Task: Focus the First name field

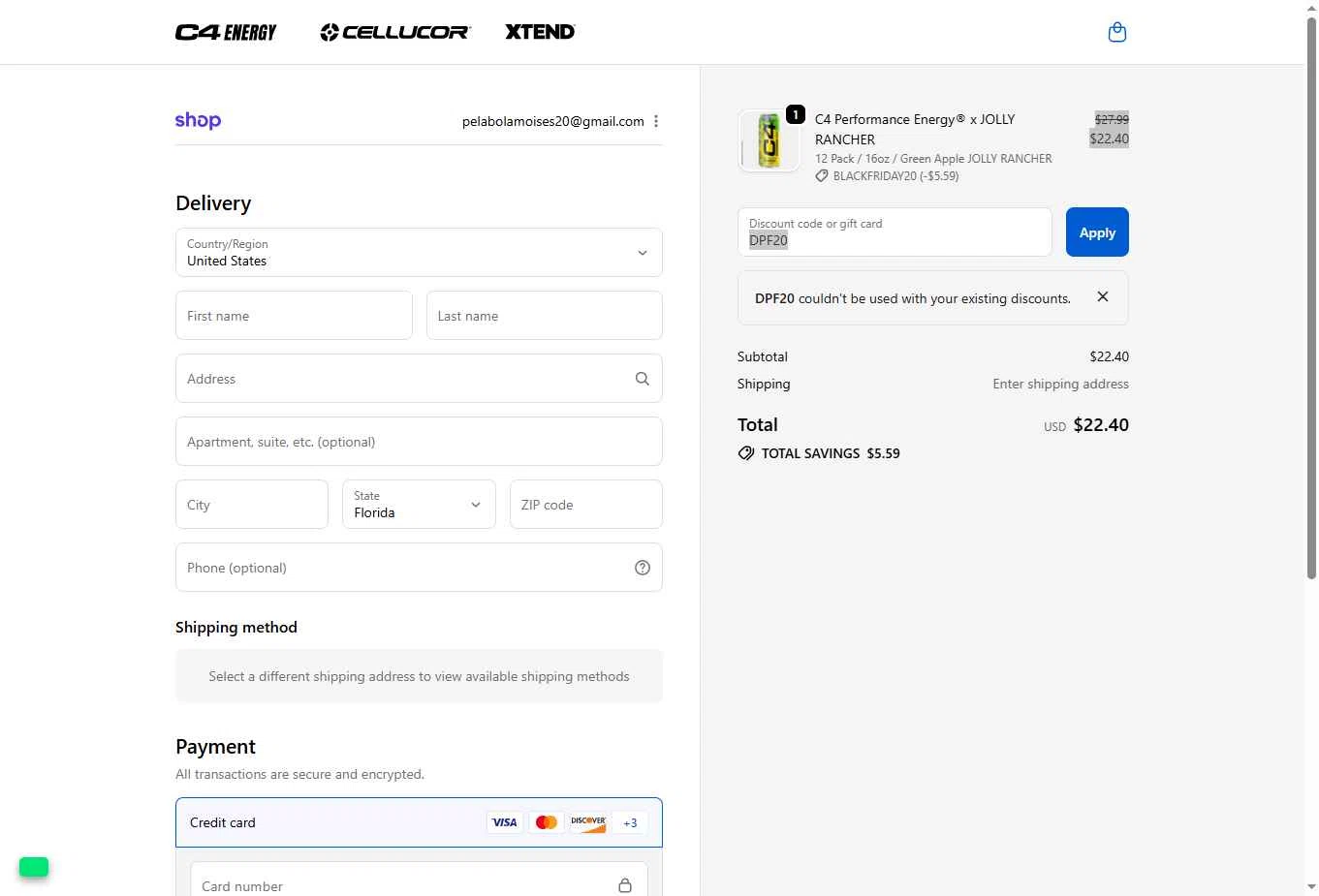Action: (x=294, y=316)
